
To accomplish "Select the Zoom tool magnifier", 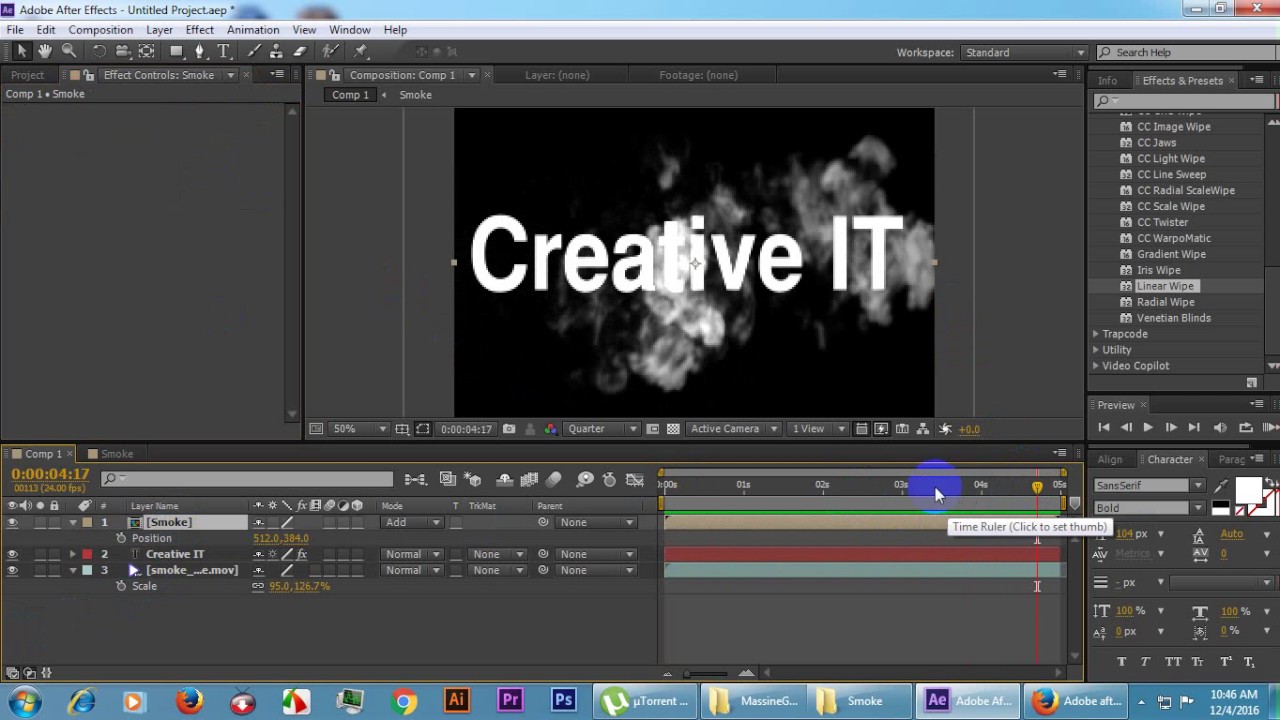I will pos(69,51).
